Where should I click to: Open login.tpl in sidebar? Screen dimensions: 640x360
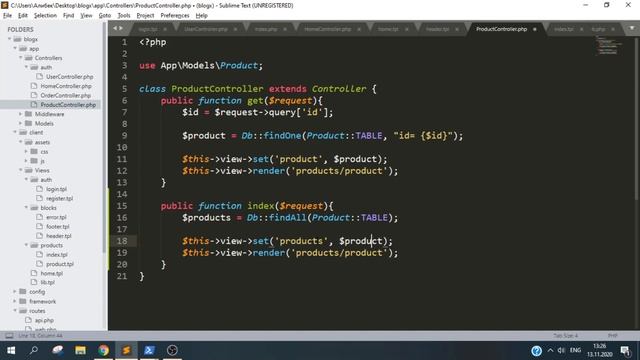[56, 189]
